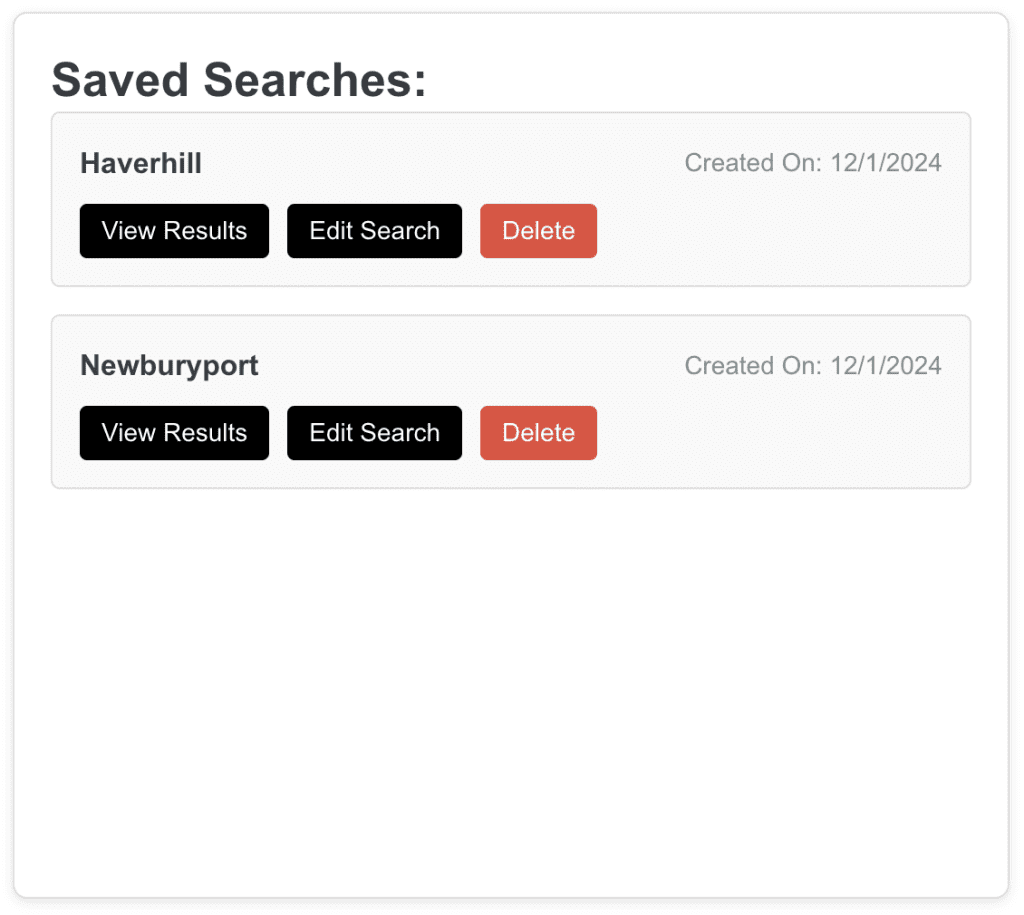
Task: Modify Haverhill criteria via Edit Search
Action: tap(374, 231)
